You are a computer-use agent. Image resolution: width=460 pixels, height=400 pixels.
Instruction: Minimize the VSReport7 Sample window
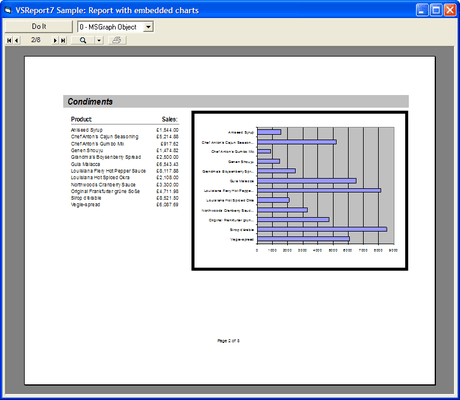(x=422, y=10)
